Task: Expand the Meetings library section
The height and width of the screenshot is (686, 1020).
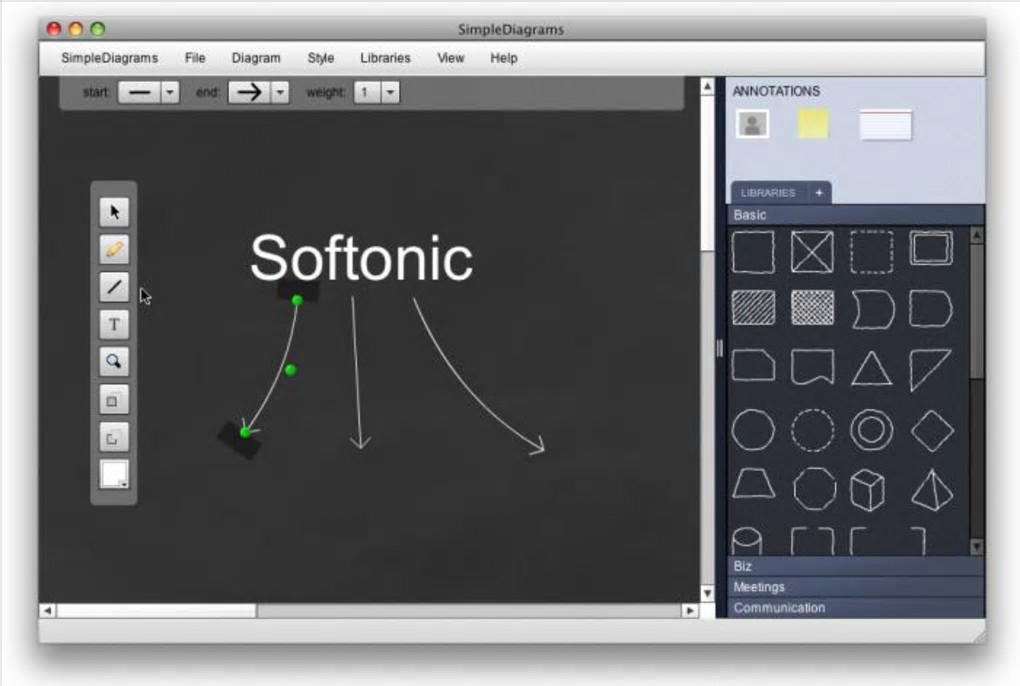Action: pyautogui.click(x=855, y=587)
